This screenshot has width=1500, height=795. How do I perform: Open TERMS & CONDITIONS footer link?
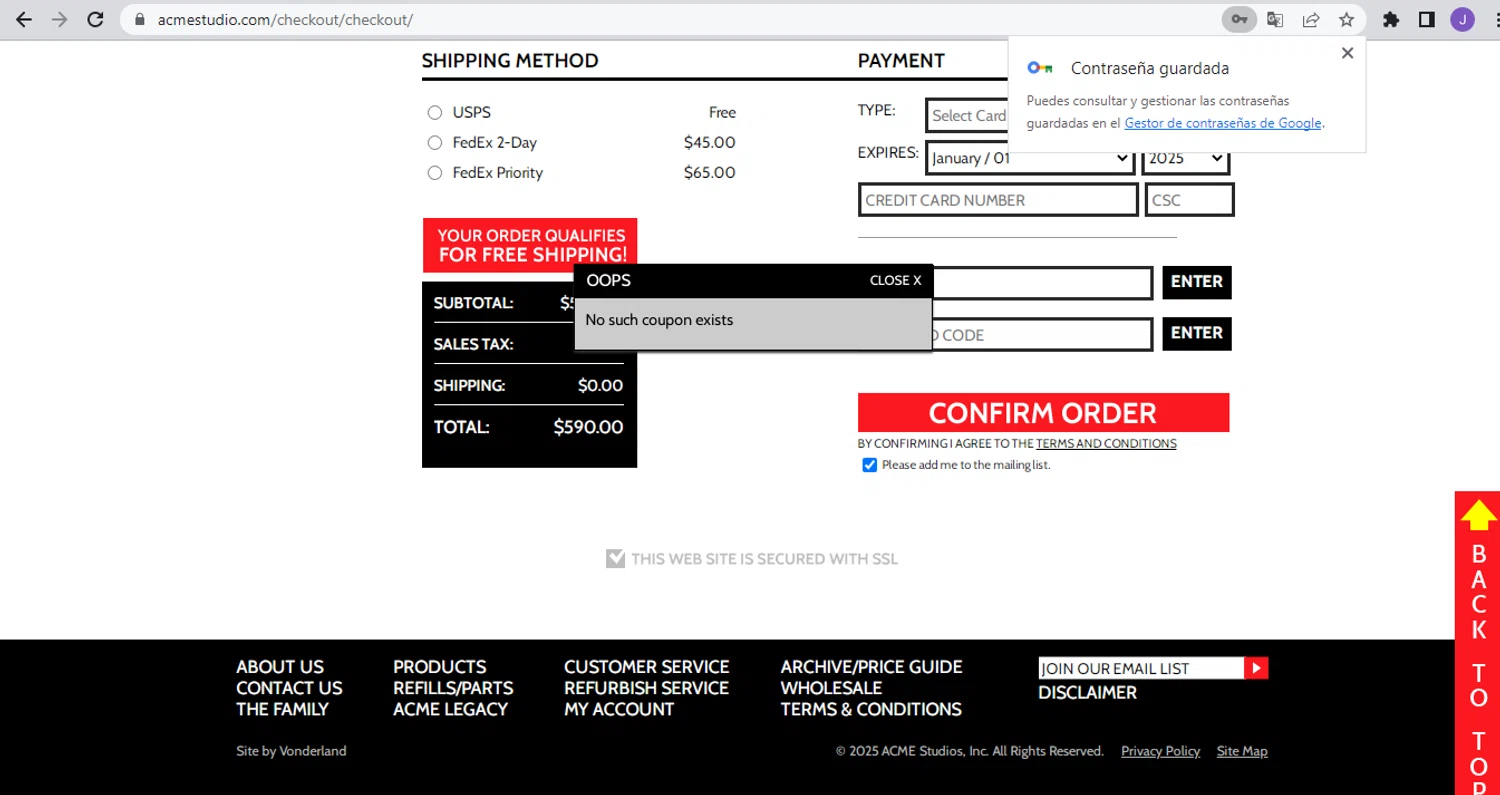(x=871, y=709)
